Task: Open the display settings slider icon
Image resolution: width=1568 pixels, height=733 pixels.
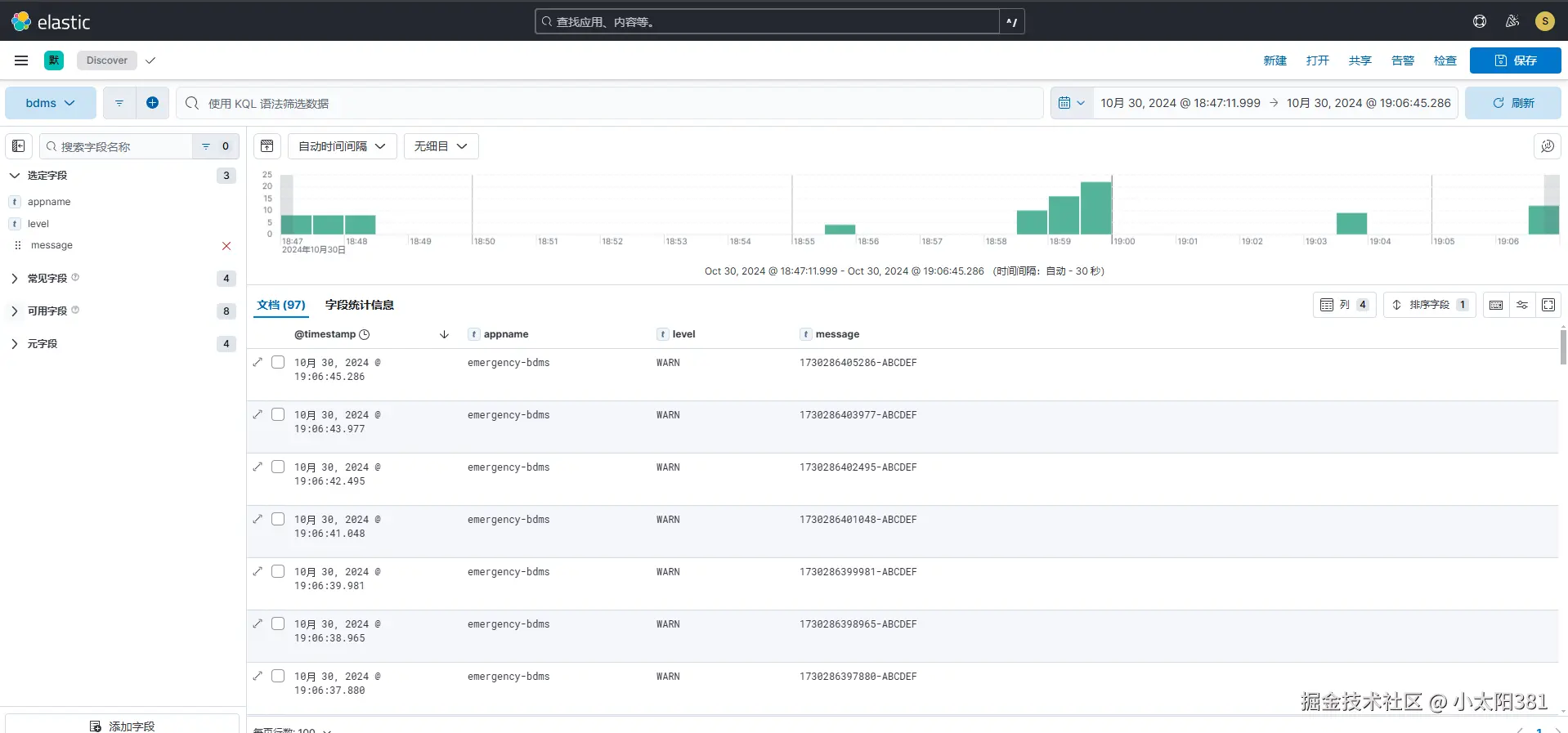Action: pyautogui.click(x=1522, y=305)
